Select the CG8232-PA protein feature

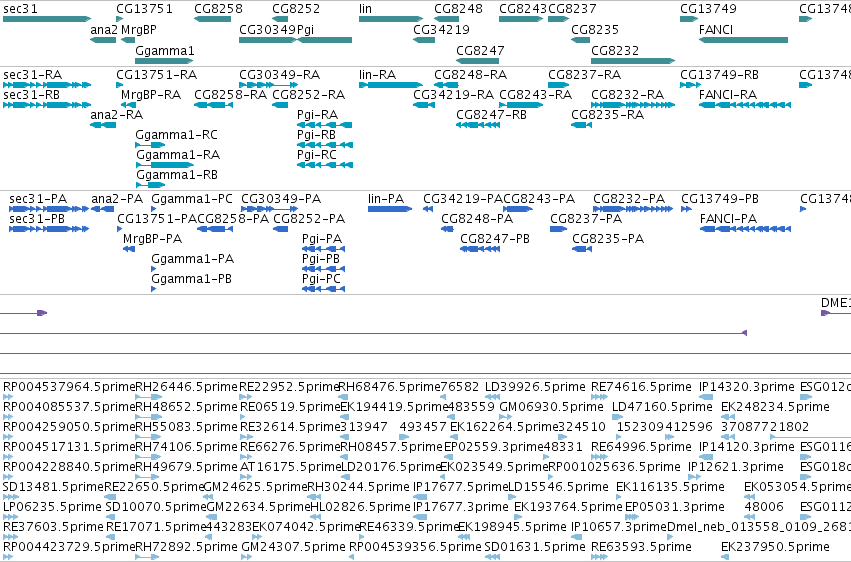(633, 209)
